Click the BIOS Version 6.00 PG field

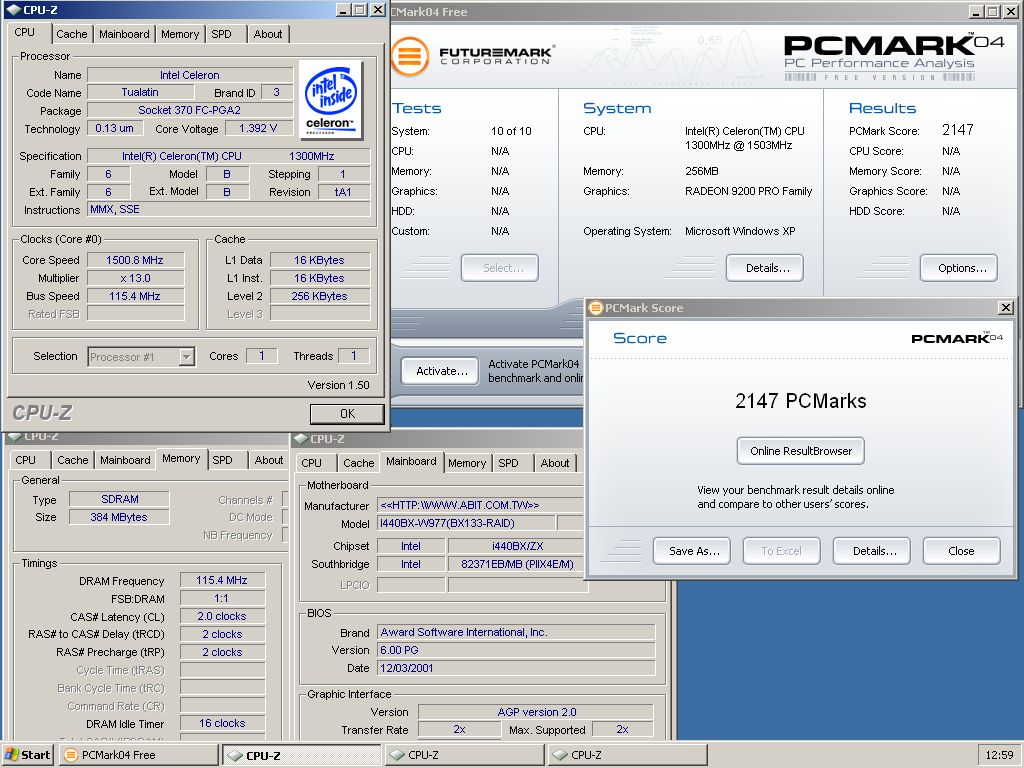pos(516,650)
